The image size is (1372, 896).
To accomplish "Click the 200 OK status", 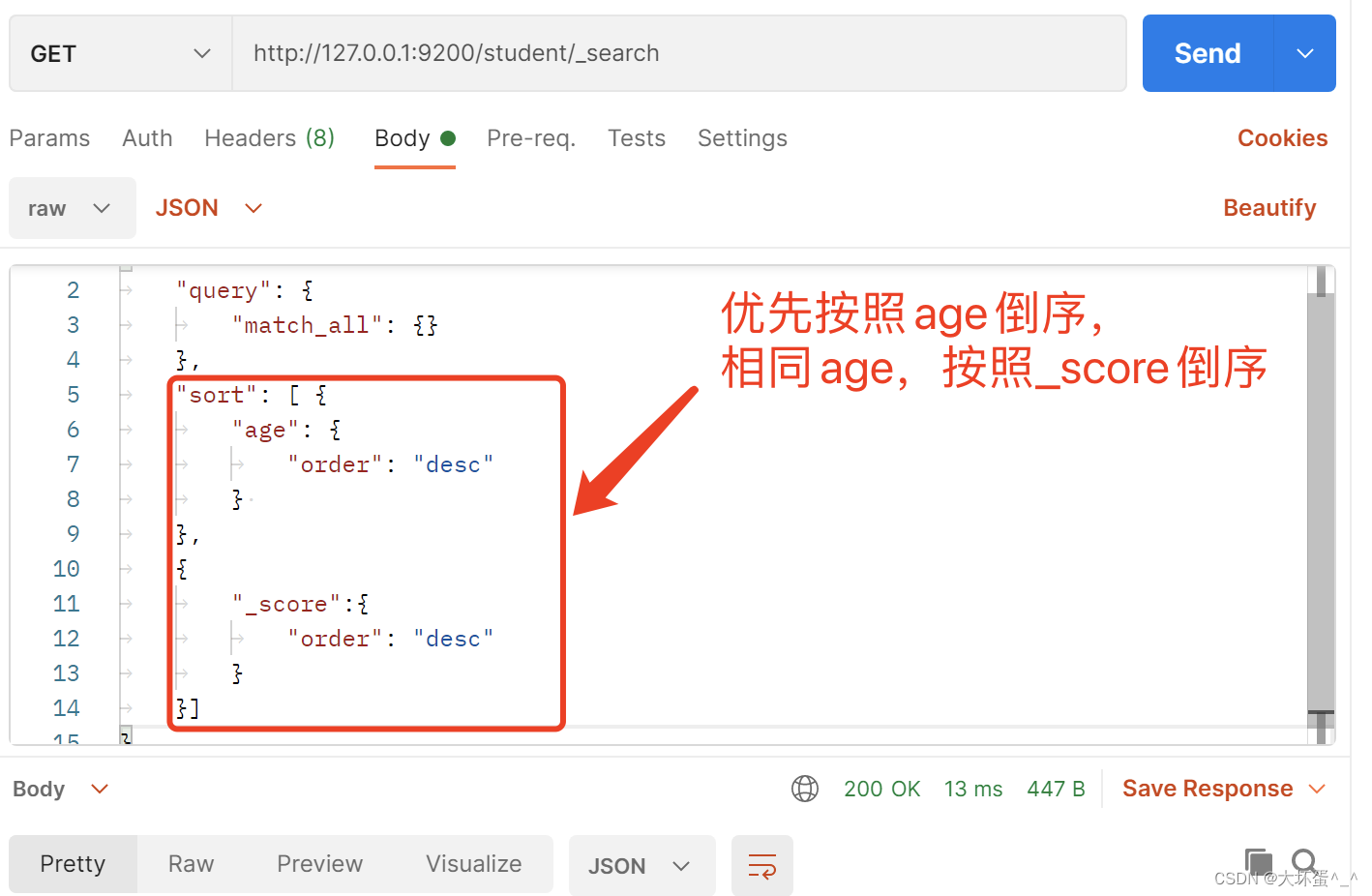I will (x=882, y=789).
